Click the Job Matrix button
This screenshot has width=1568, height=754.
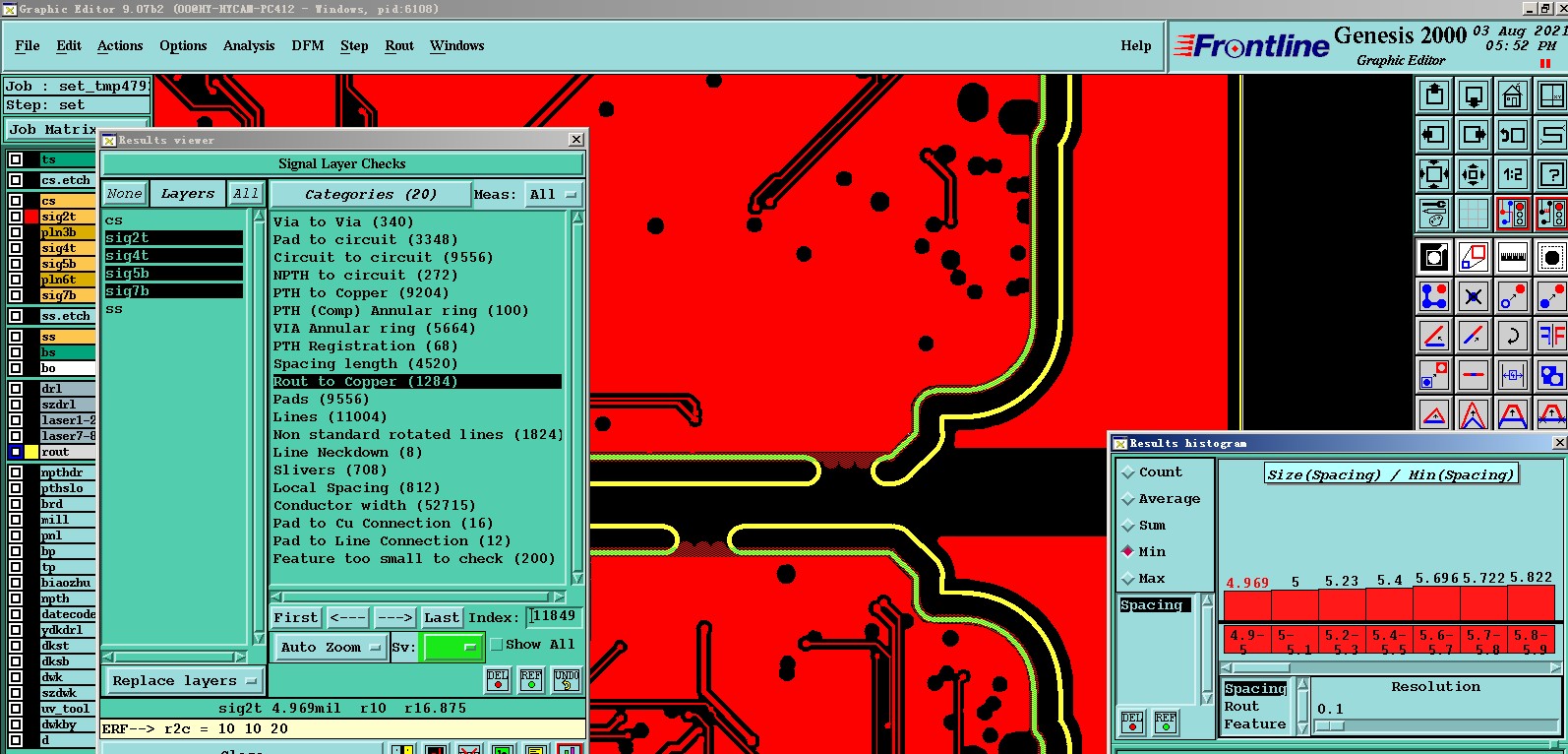51,129
